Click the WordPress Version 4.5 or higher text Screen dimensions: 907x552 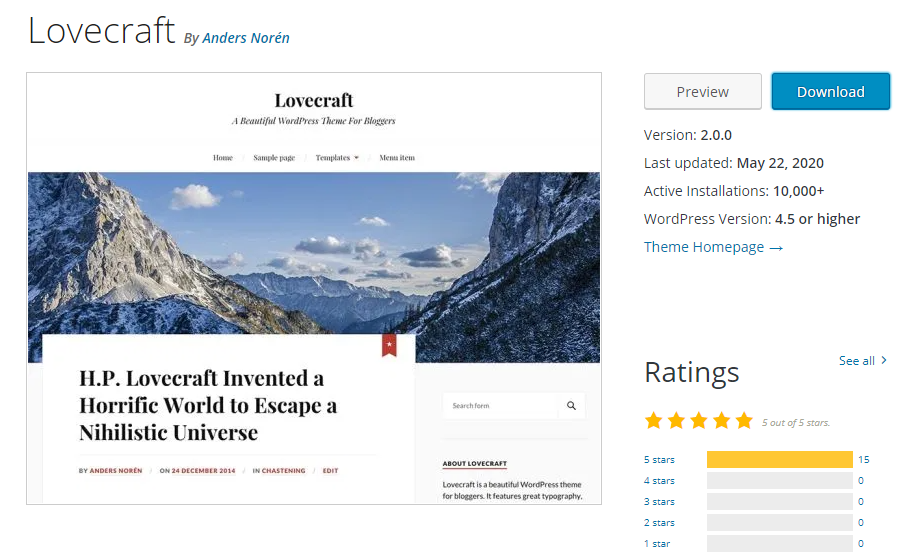coord(752,219)
